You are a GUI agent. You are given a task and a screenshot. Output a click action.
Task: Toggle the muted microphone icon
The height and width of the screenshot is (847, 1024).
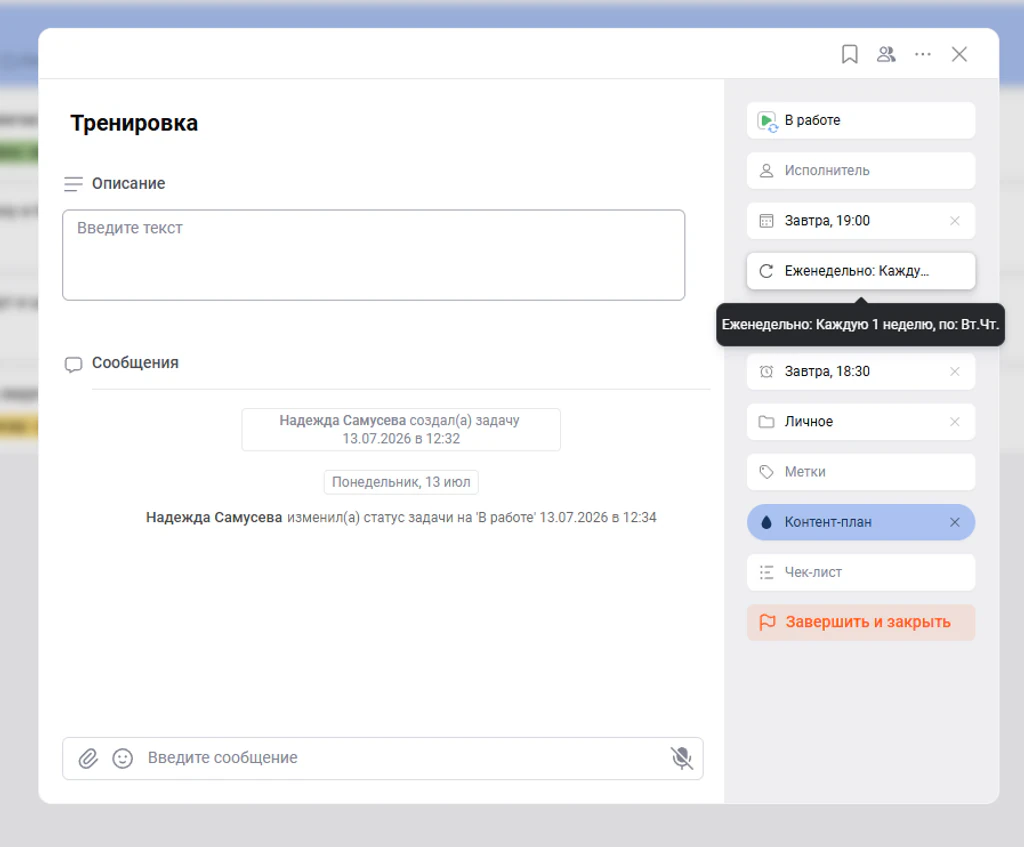coord(682,758)
